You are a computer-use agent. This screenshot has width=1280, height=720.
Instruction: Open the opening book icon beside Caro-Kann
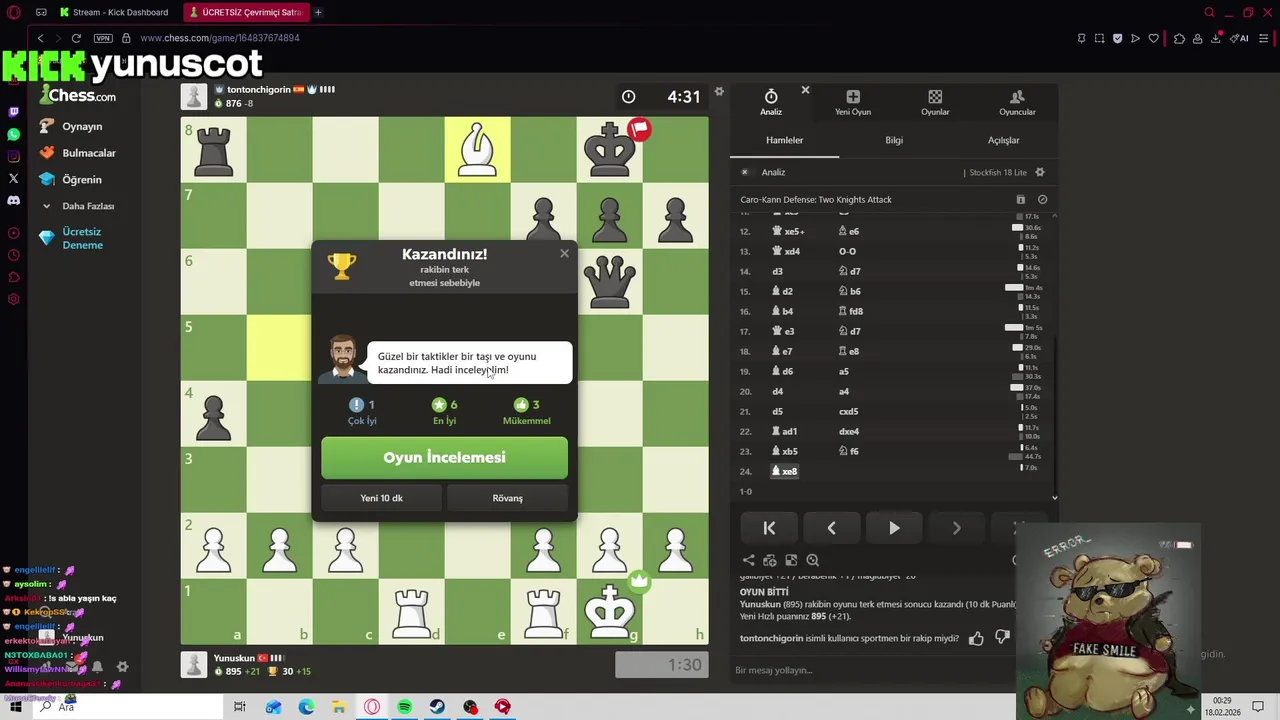click(1020, 200)
